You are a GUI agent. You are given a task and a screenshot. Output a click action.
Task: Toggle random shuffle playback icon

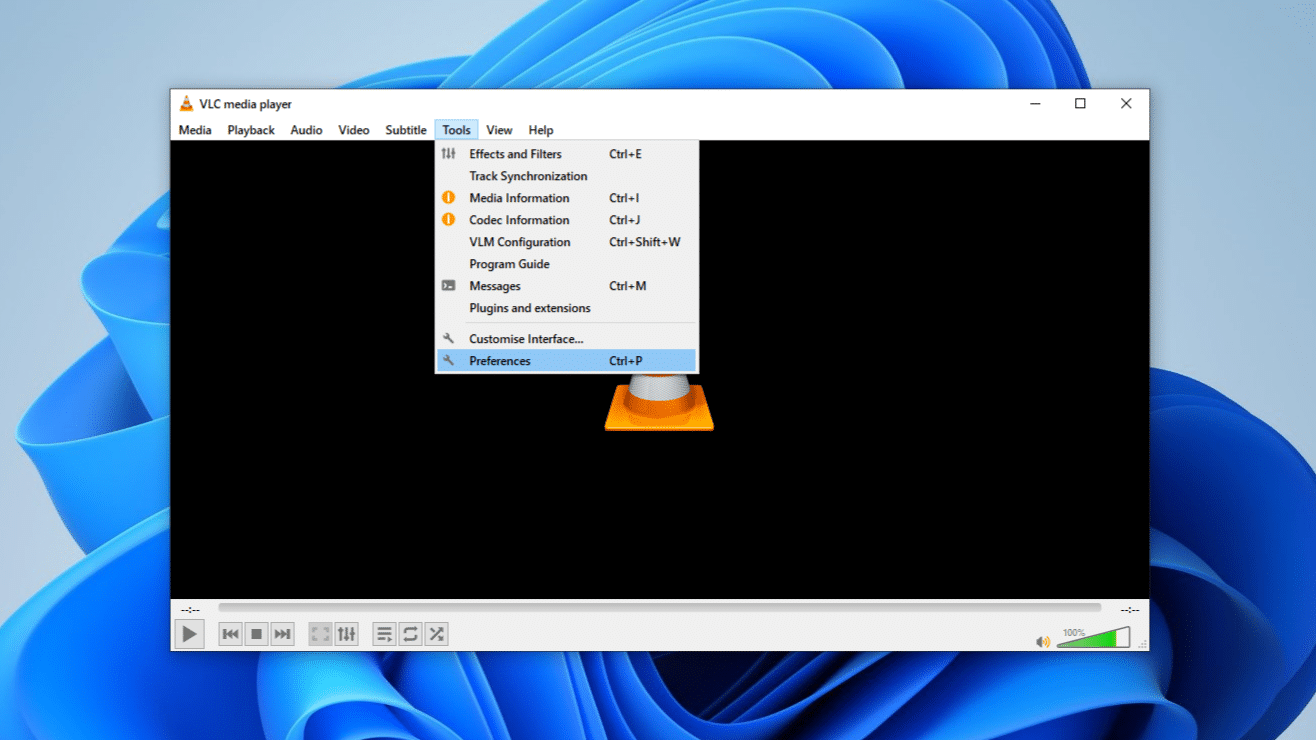pos(436,634)
